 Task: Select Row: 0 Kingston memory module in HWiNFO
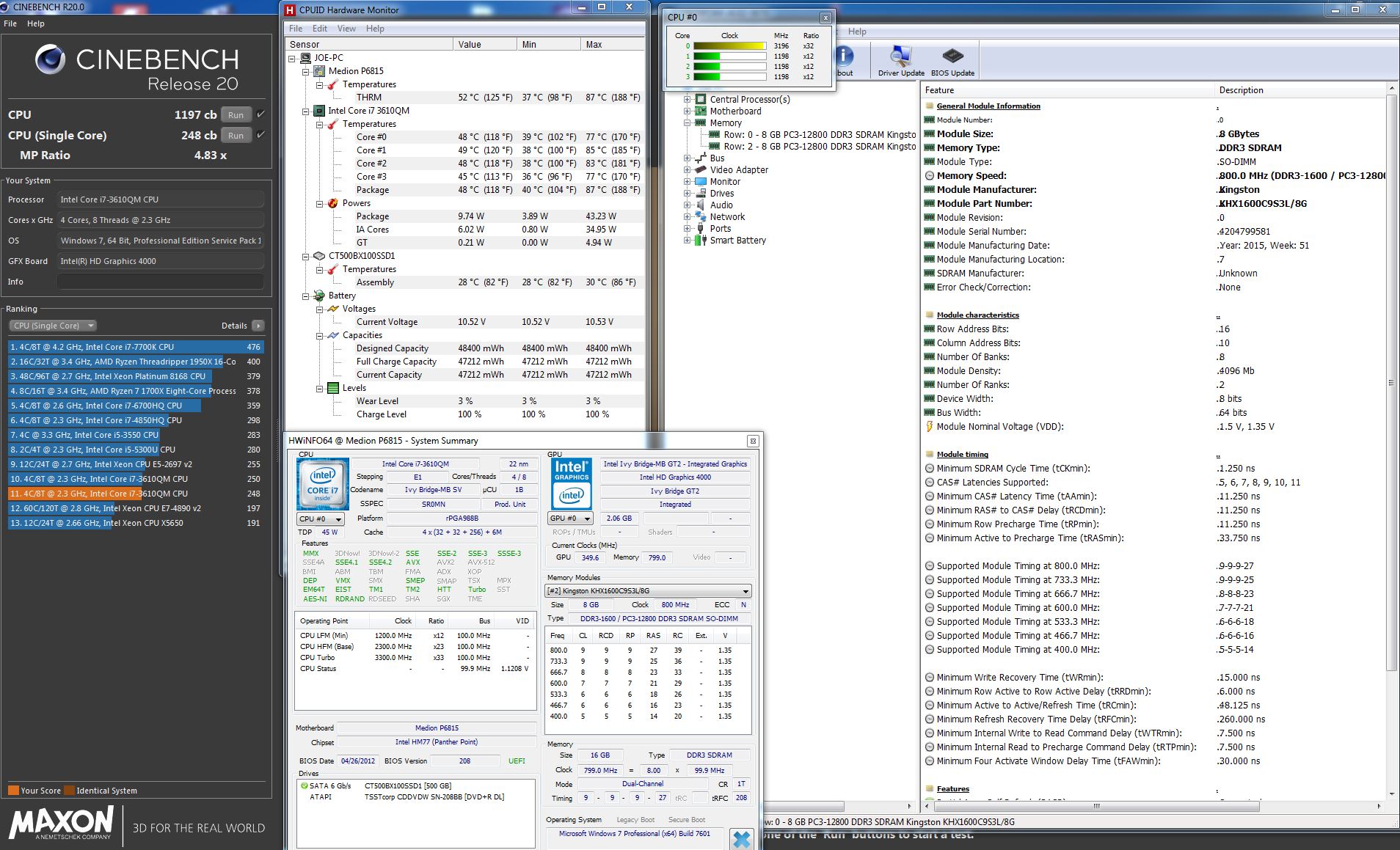tap(813, 134)
